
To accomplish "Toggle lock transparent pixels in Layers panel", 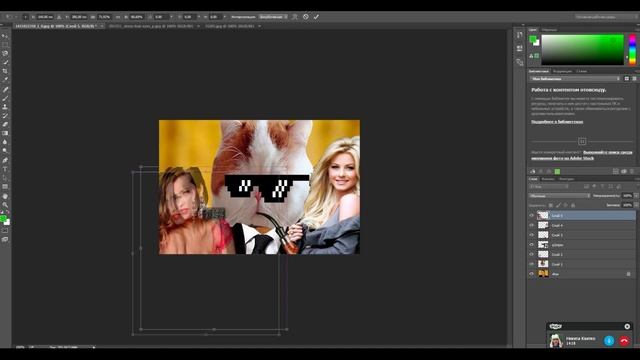I will click(551, 205).
